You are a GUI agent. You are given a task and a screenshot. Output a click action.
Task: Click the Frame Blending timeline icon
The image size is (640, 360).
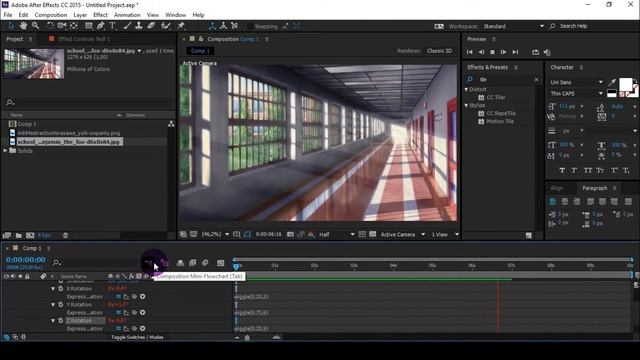pyautogui.click(x=193, y=263)
